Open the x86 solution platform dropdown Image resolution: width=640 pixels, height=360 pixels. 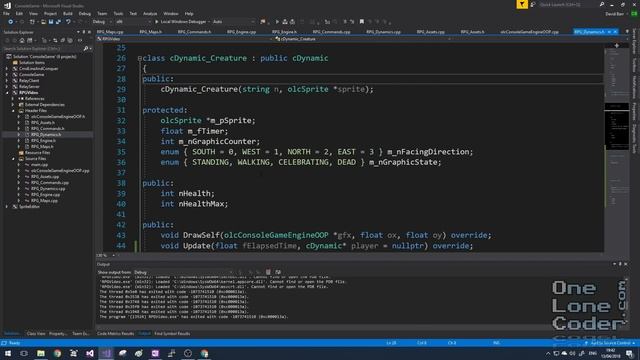tap(133, 22)
